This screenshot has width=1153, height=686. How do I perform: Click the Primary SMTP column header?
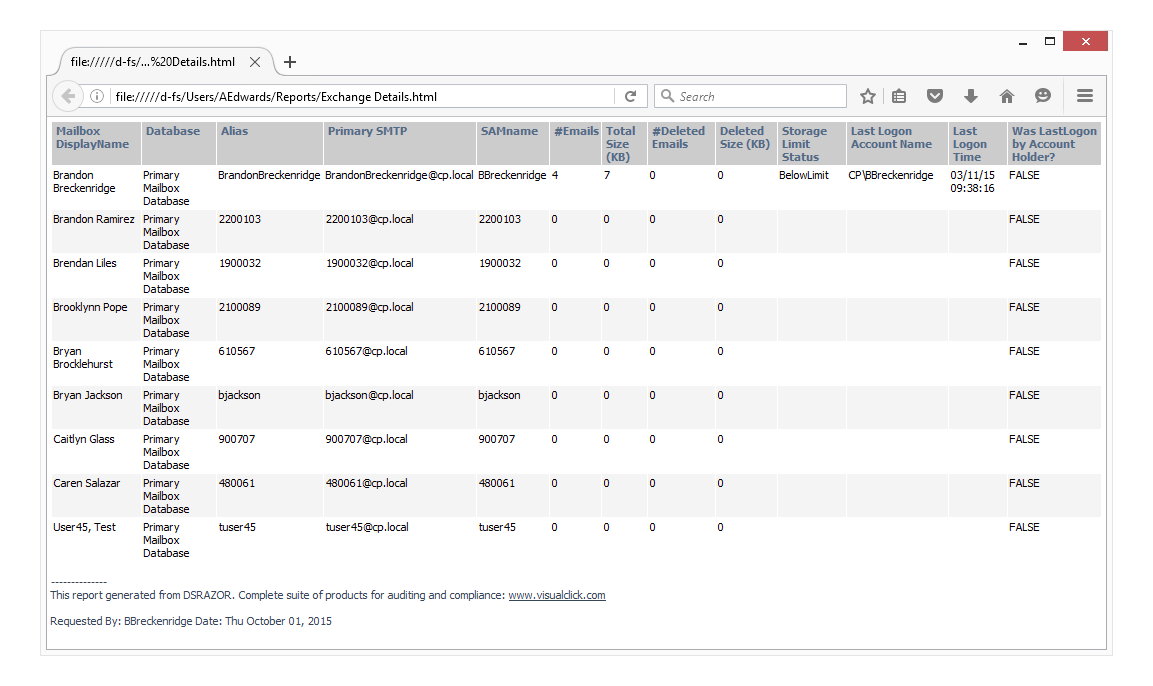[x=367, y=131]
